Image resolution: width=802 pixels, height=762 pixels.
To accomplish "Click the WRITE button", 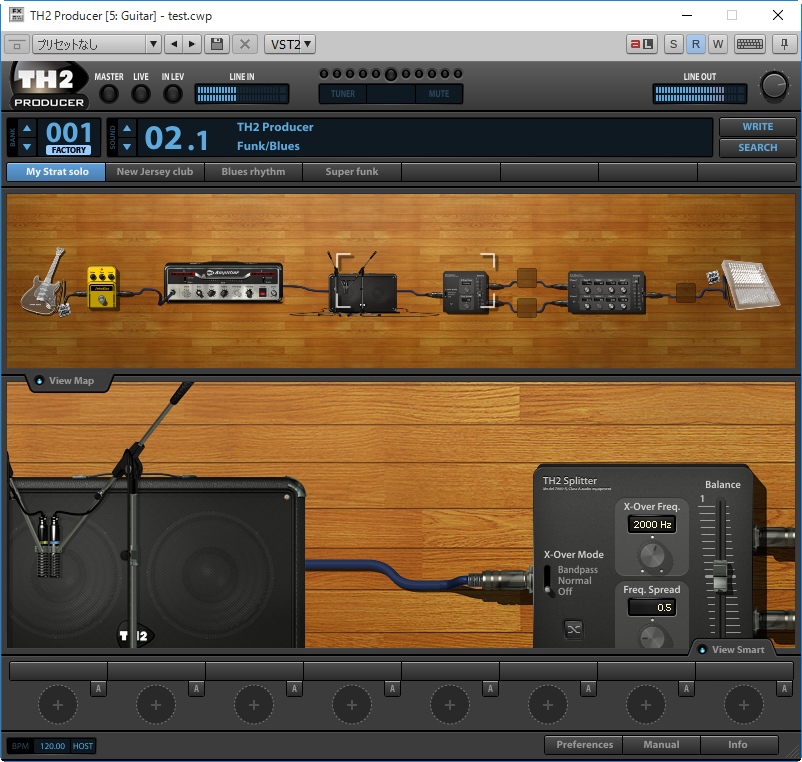I will pyautogui.click(x=758, y=126).
